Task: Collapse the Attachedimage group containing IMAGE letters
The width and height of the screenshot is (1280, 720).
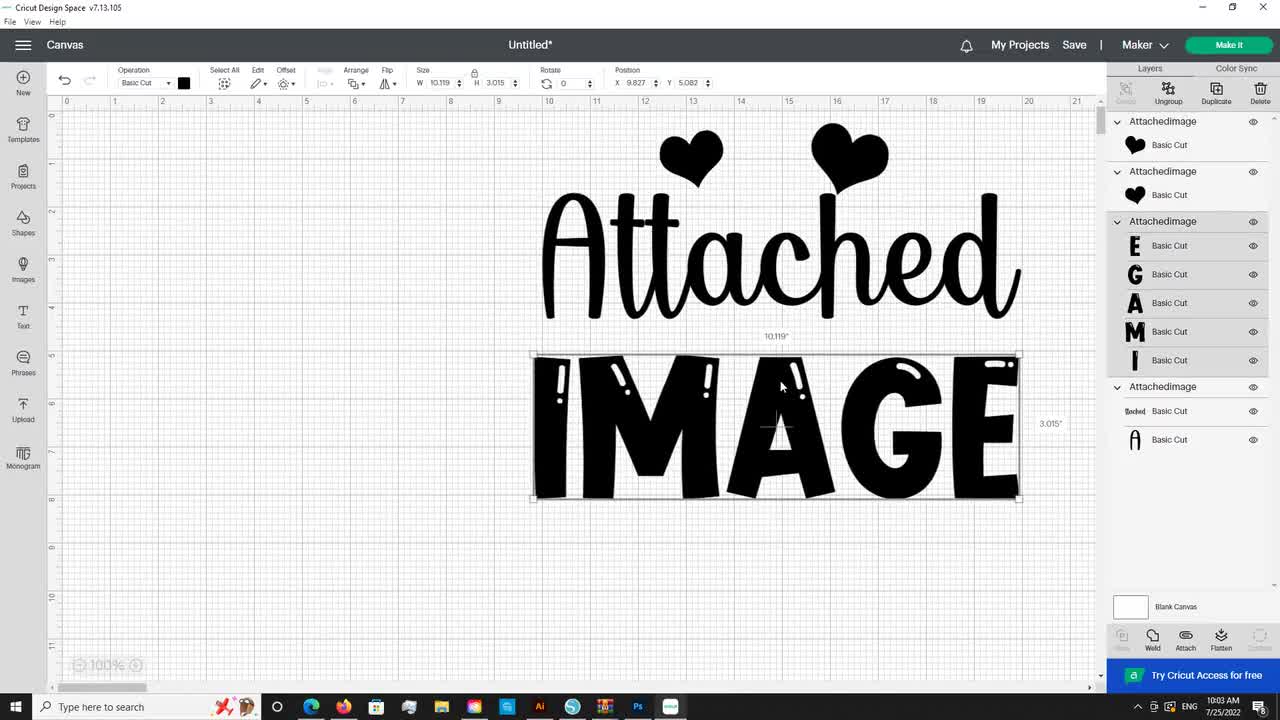Action: pyautogui.click(x=1118, y=221)
